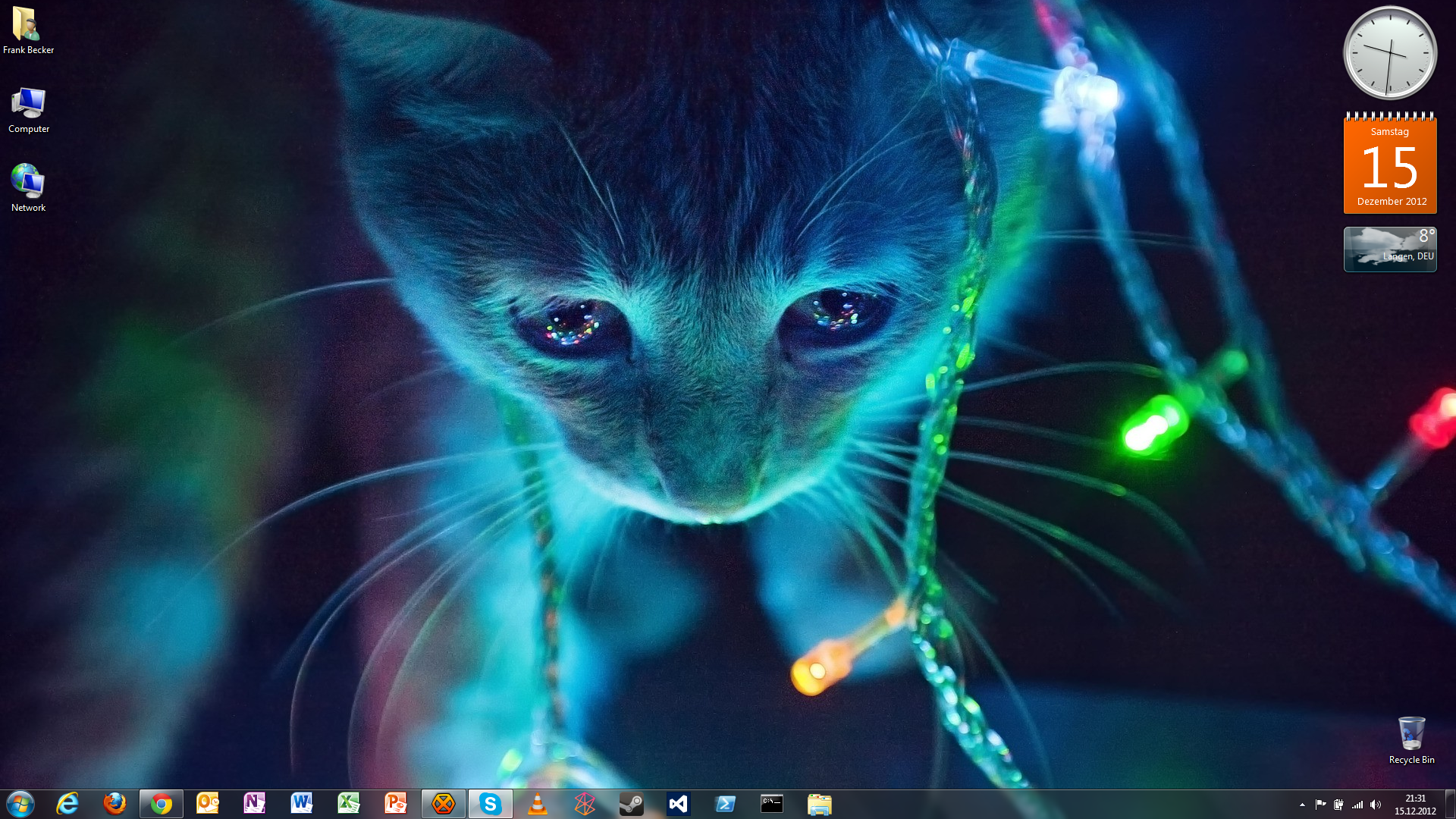The height and width of the screenshot is (819, 1456).
Task: Launch Firefox from the taskbar
Action: 115,804
